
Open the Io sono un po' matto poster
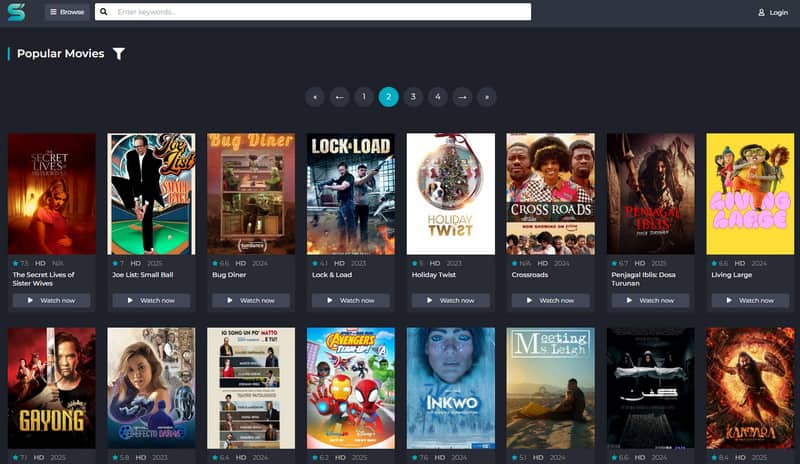251,388
